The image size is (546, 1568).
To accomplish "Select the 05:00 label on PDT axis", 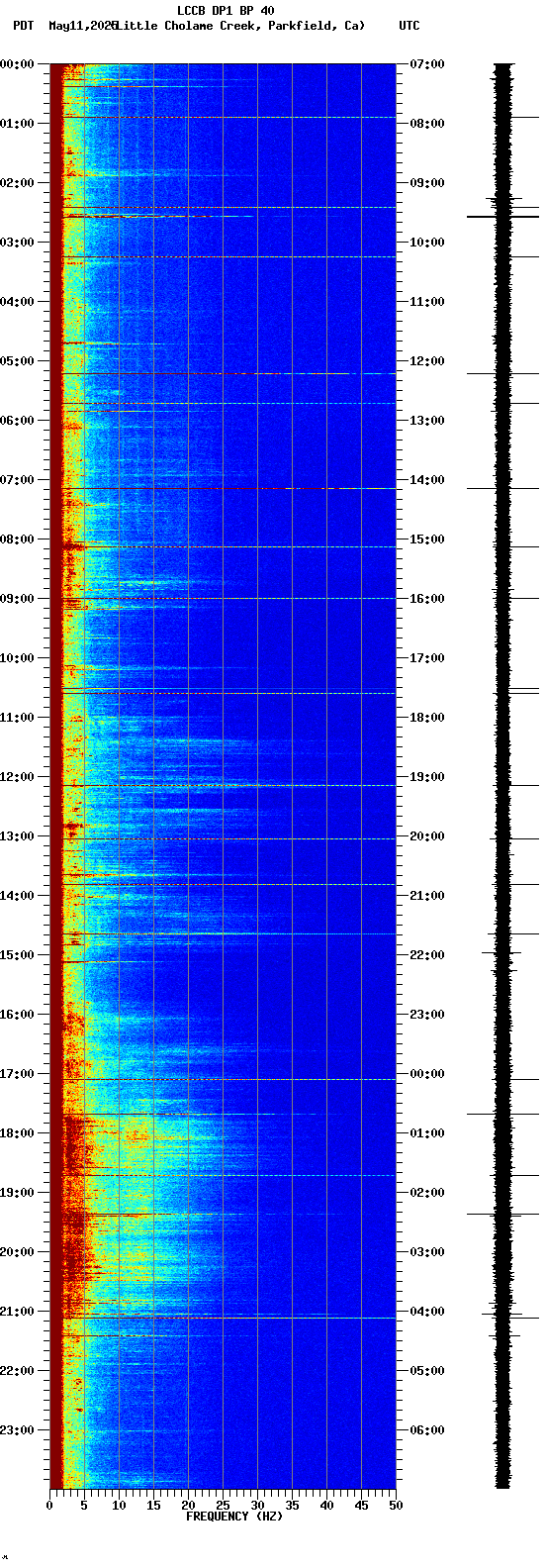I will point(18,361).
